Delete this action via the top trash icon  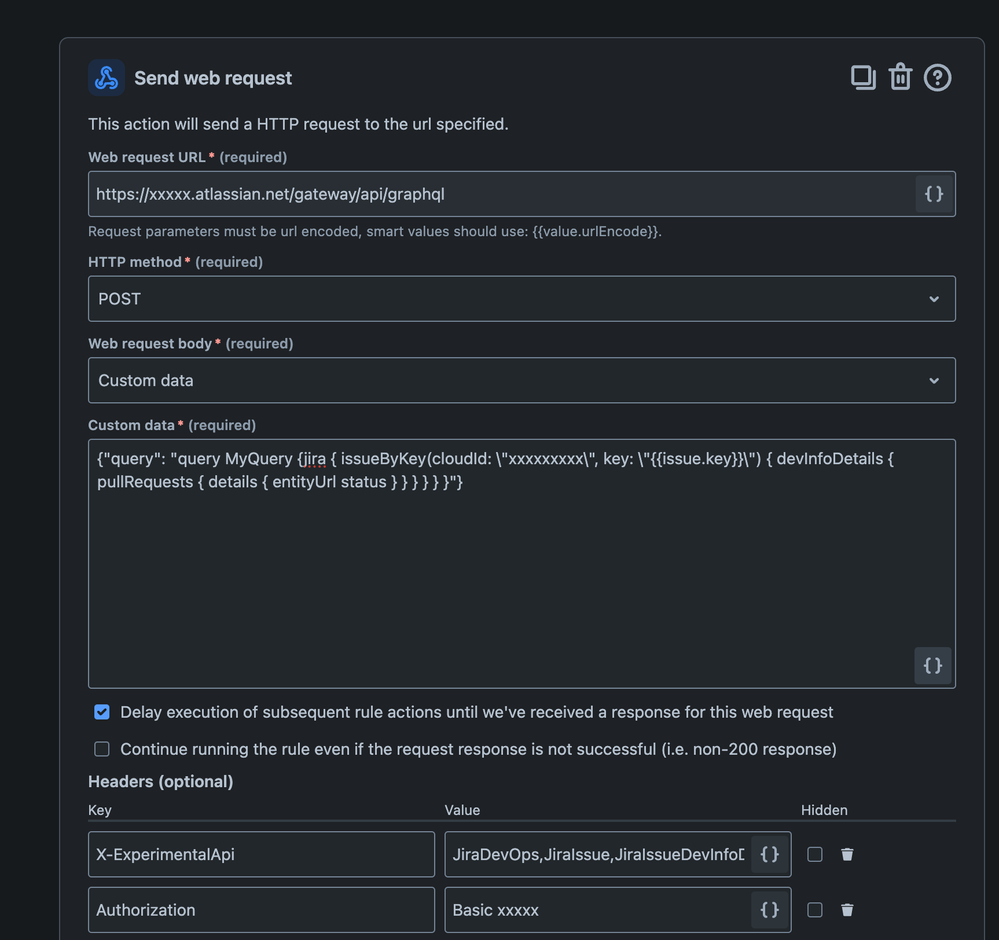coord(900,77)
